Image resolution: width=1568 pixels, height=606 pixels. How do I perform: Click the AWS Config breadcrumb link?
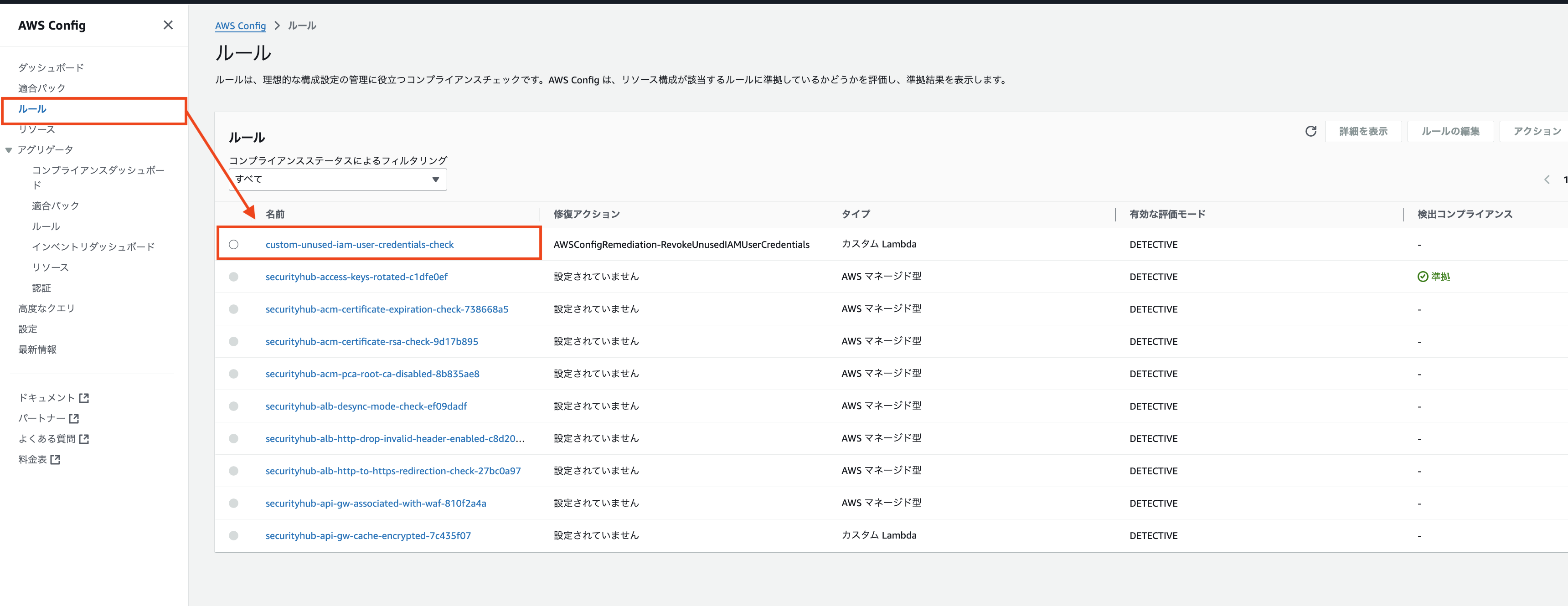click(240, 26)
